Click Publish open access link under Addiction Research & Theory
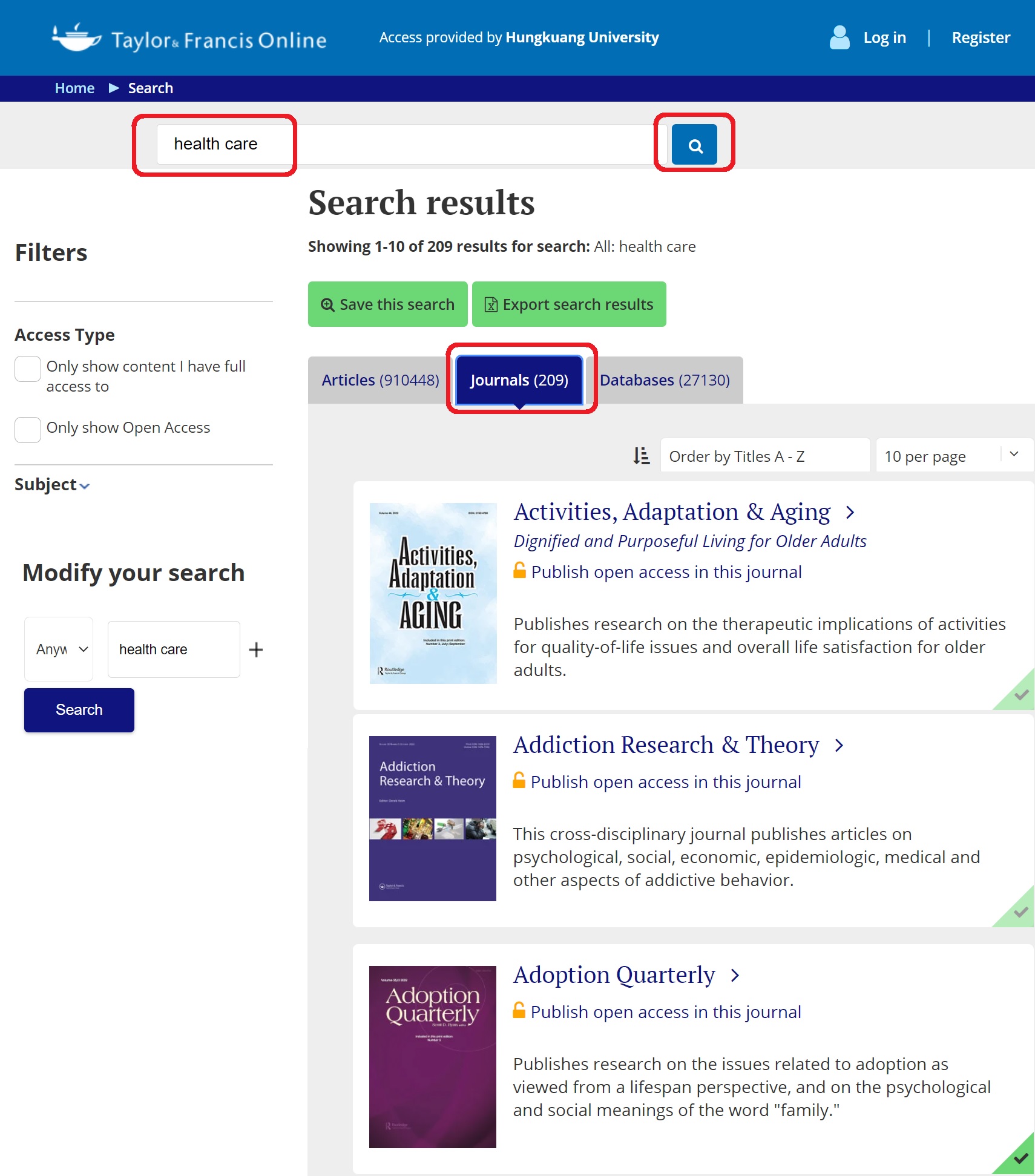 pos(666,782)
